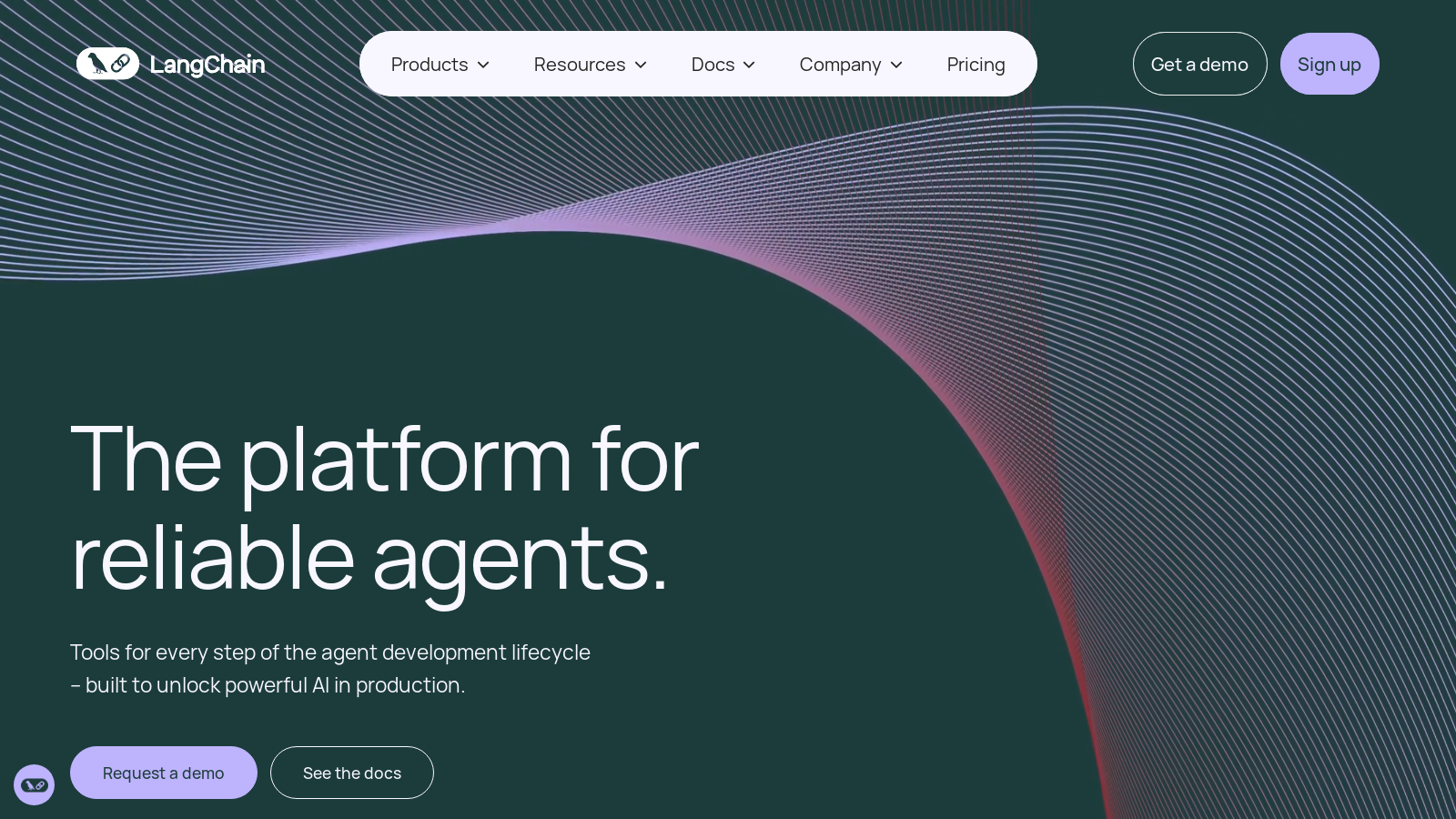The height and width of the screenshot is (819, 1456).
Task: Open the Docs menu label
Action: (x=713, y=65)
